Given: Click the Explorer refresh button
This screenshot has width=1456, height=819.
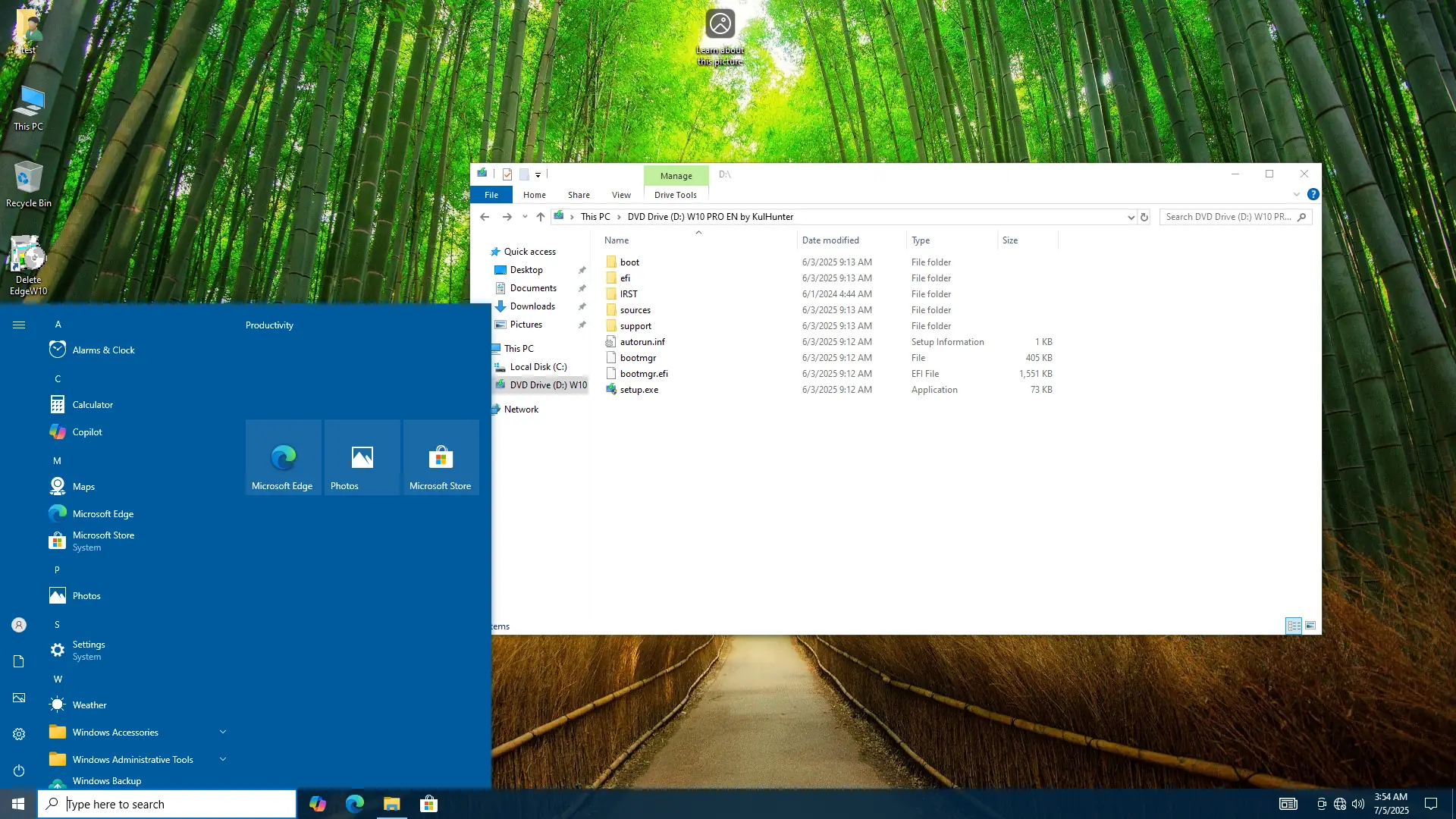Looking at the screenshot, I should (x=1144, y=217).
